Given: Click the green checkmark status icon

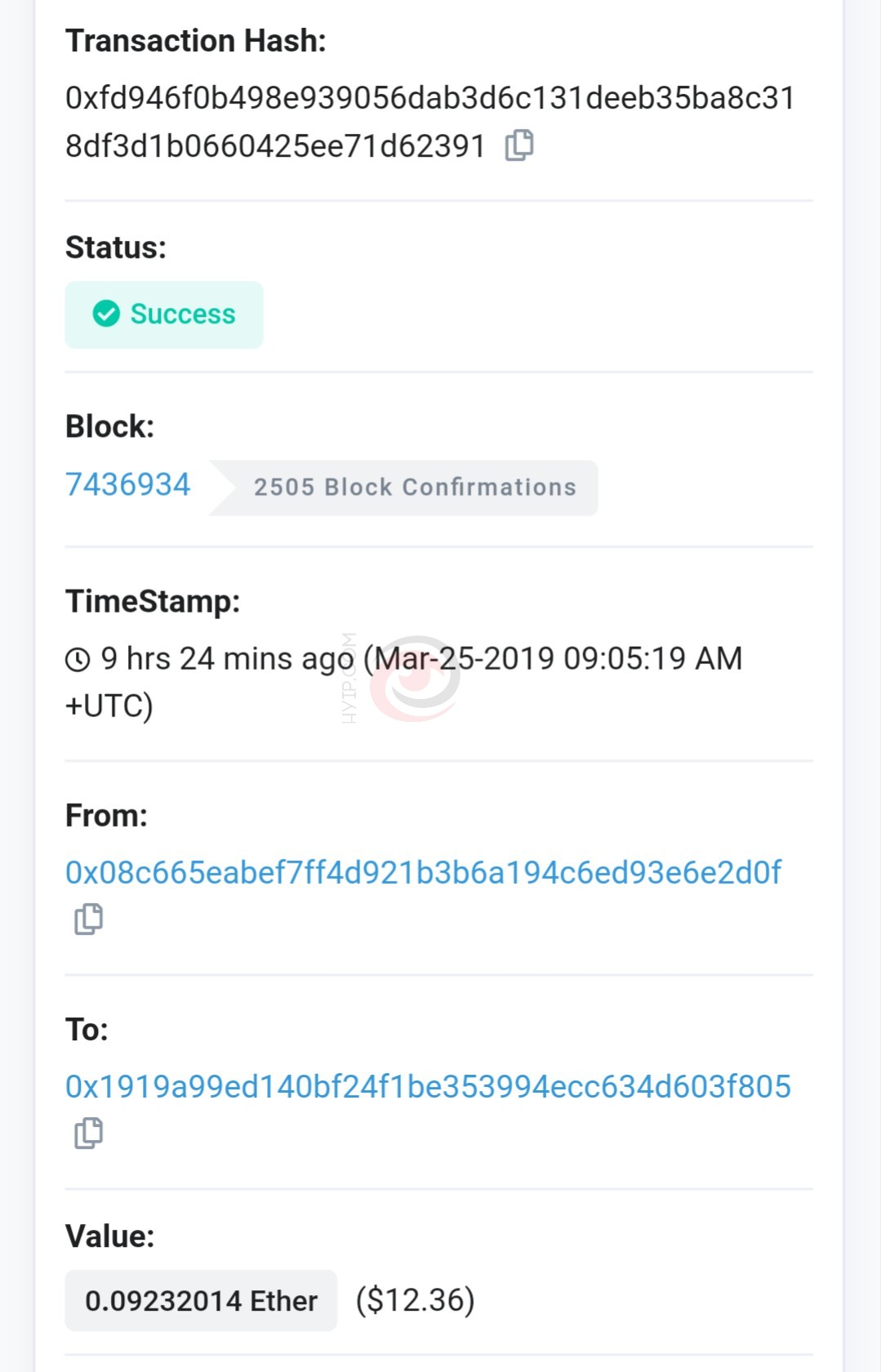Looking at the screenshot, I should click(x=106, y=314).
